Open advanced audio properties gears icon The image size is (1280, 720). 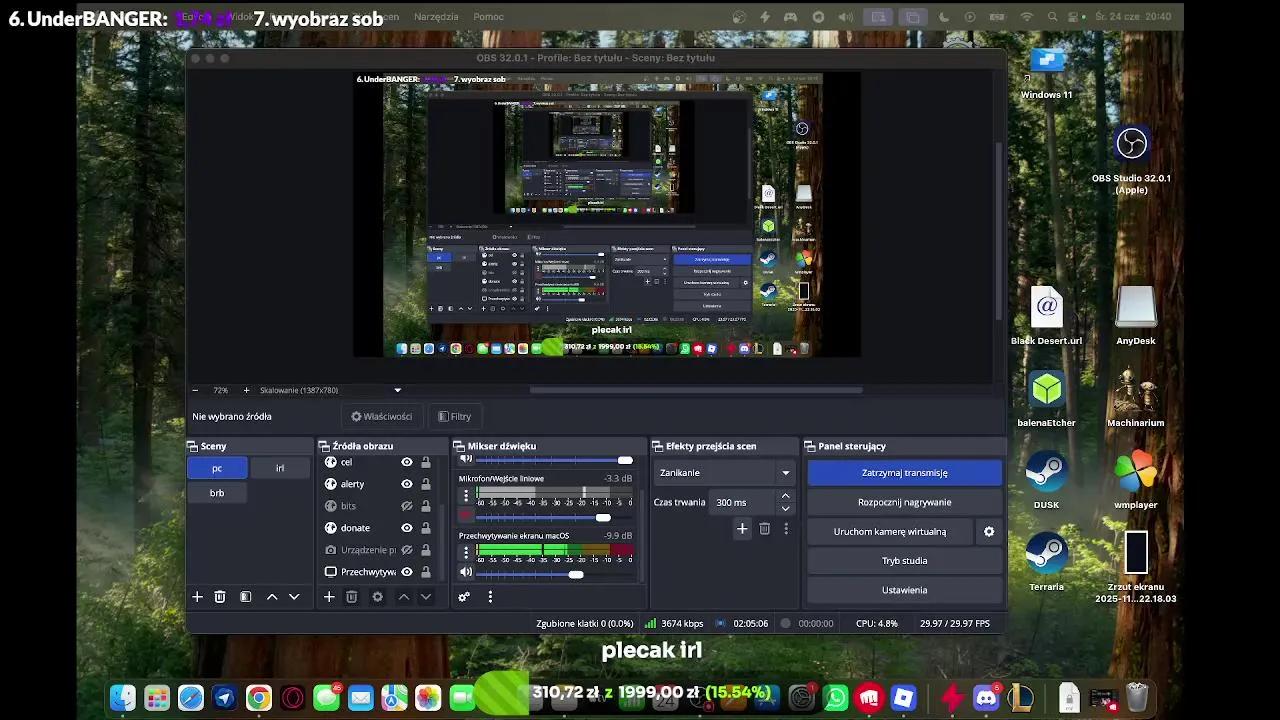(464, 597)
